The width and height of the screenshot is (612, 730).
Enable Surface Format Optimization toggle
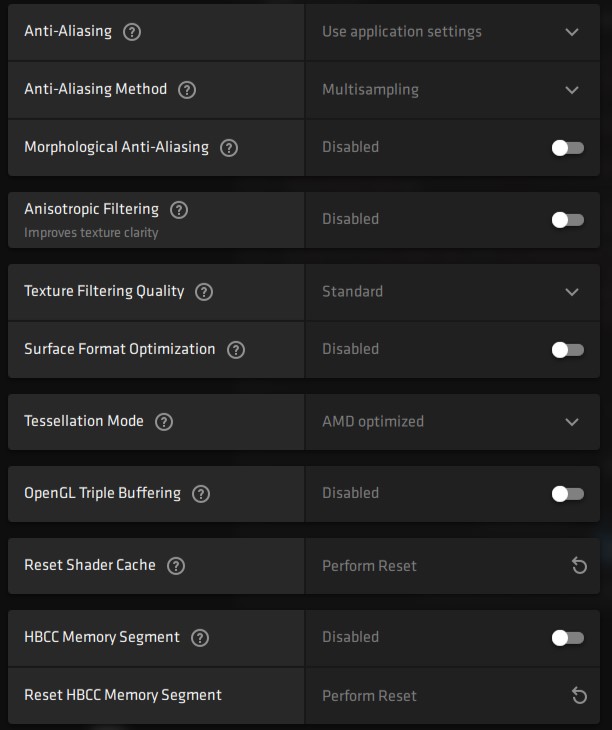pos(567,350)
